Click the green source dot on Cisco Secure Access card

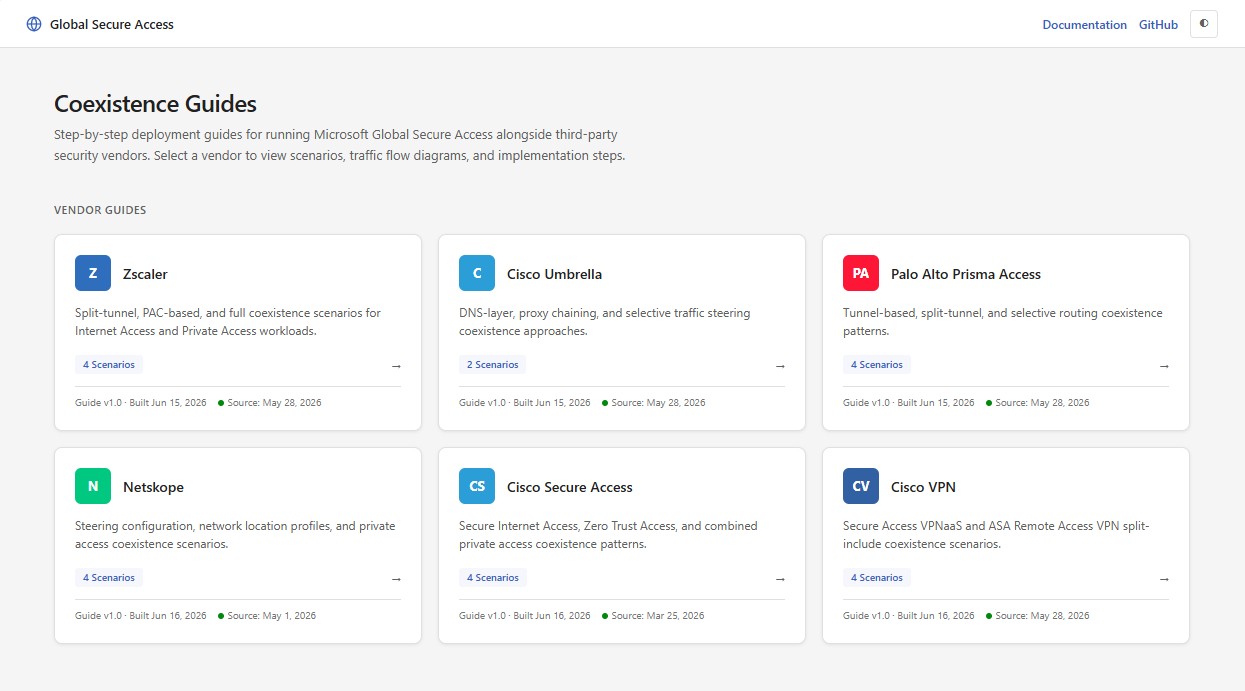(x=605, y=616)
